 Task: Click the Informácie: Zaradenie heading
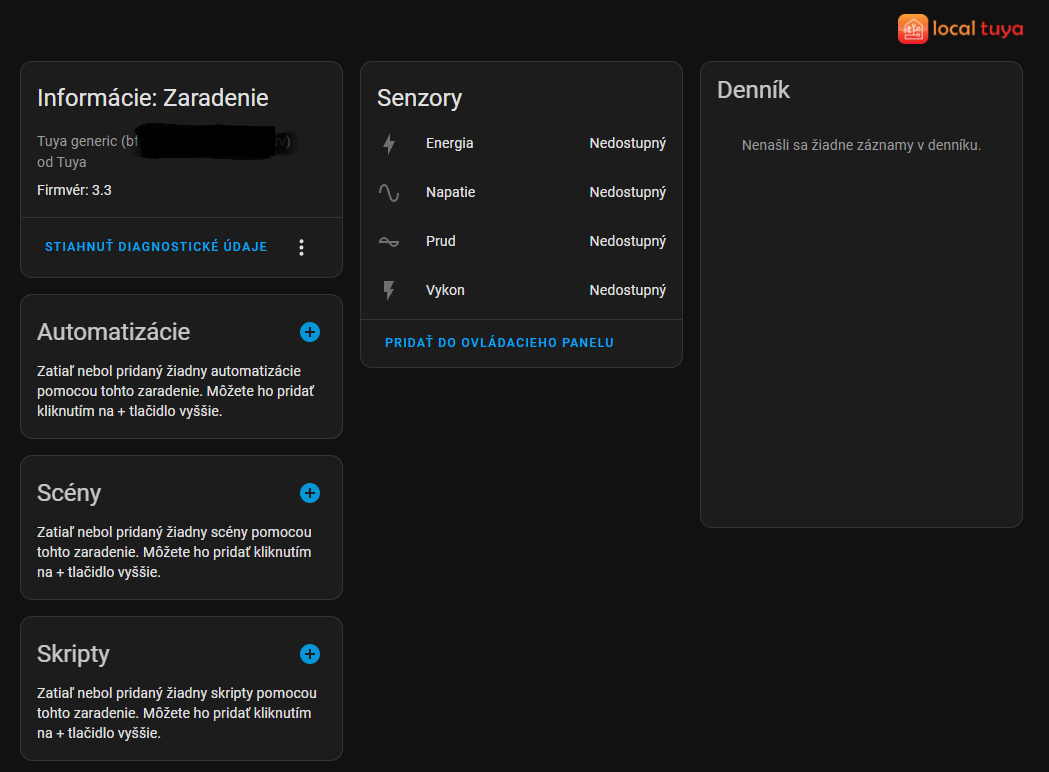click(152, 98)
